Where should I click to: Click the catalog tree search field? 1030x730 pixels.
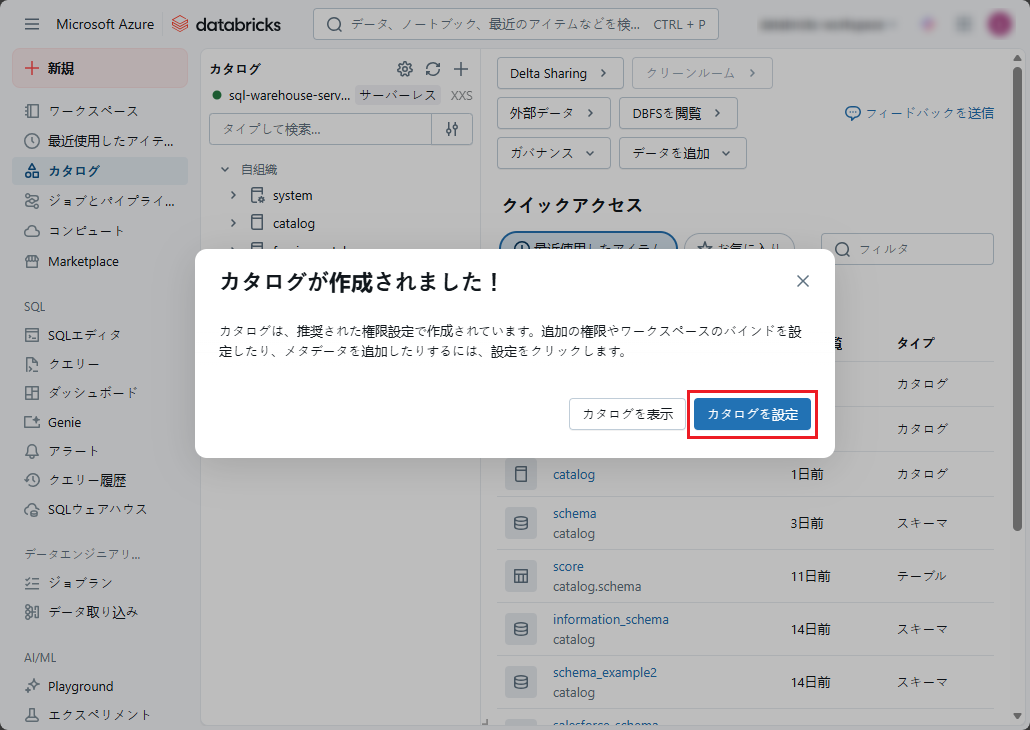click(x=320, y=129)
